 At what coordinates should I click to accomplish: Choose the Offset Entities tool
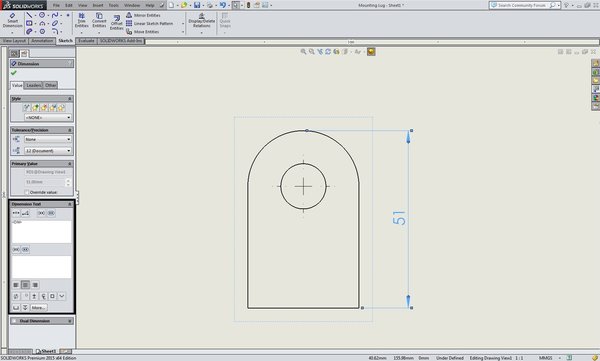[117, 23]
